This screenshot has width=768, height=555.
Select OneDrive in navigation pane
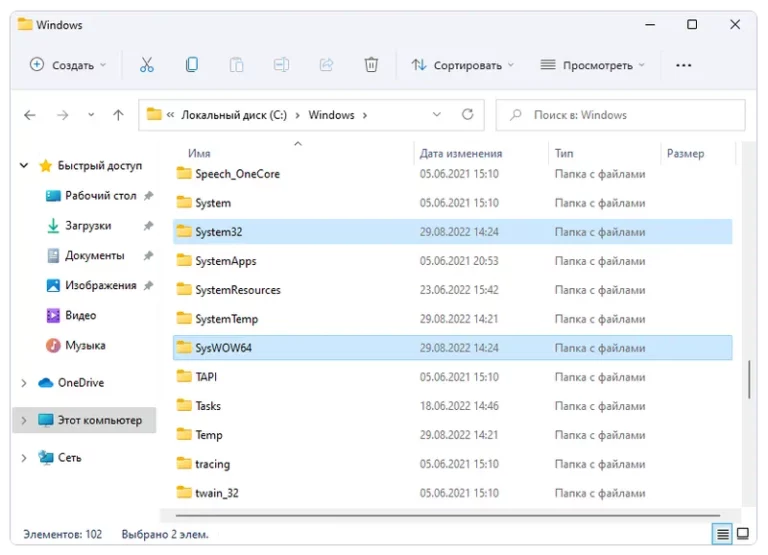tap(81, 383)
